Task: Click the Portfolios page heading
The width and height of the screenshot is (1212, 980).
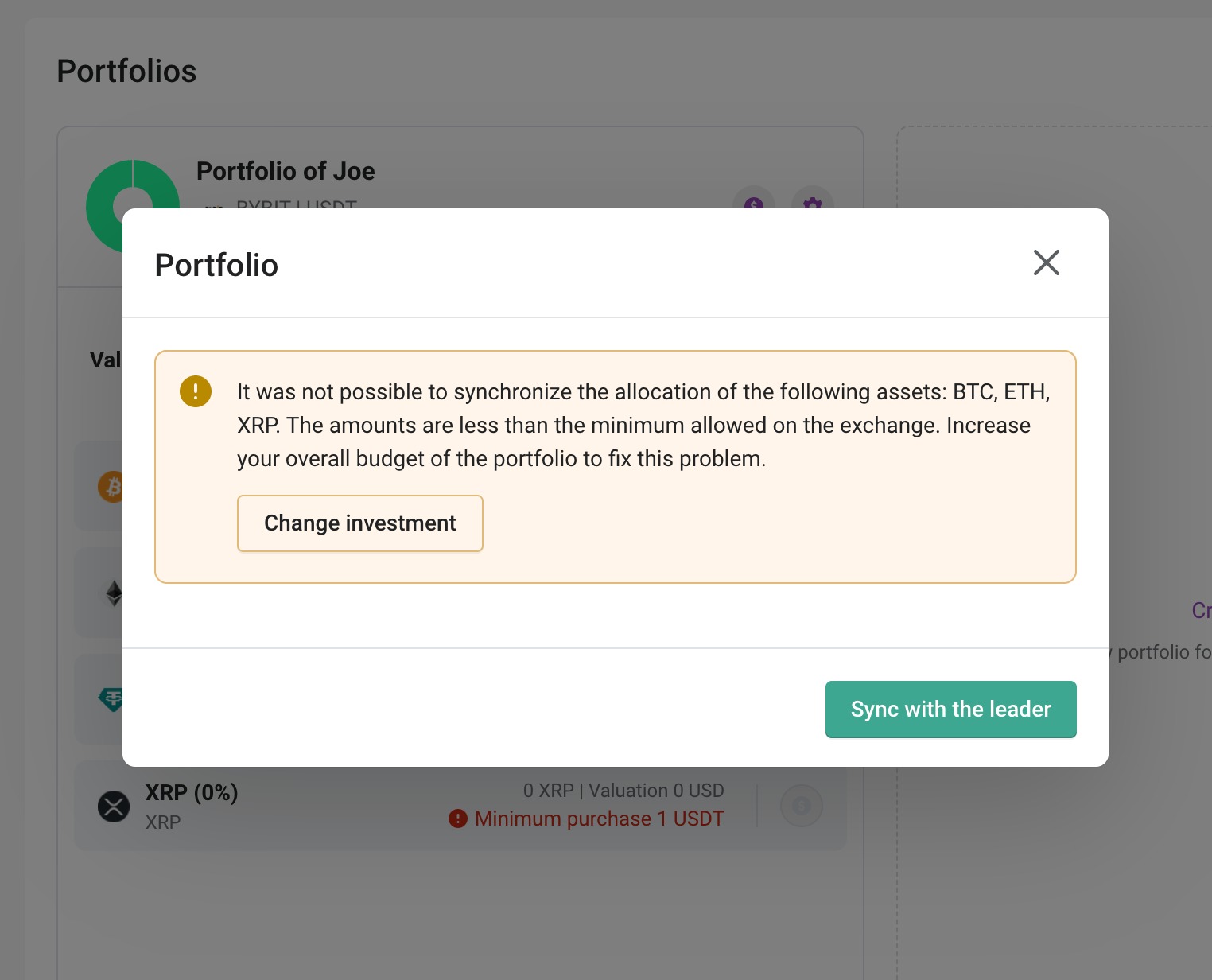Action: click(x=126, y=71)
